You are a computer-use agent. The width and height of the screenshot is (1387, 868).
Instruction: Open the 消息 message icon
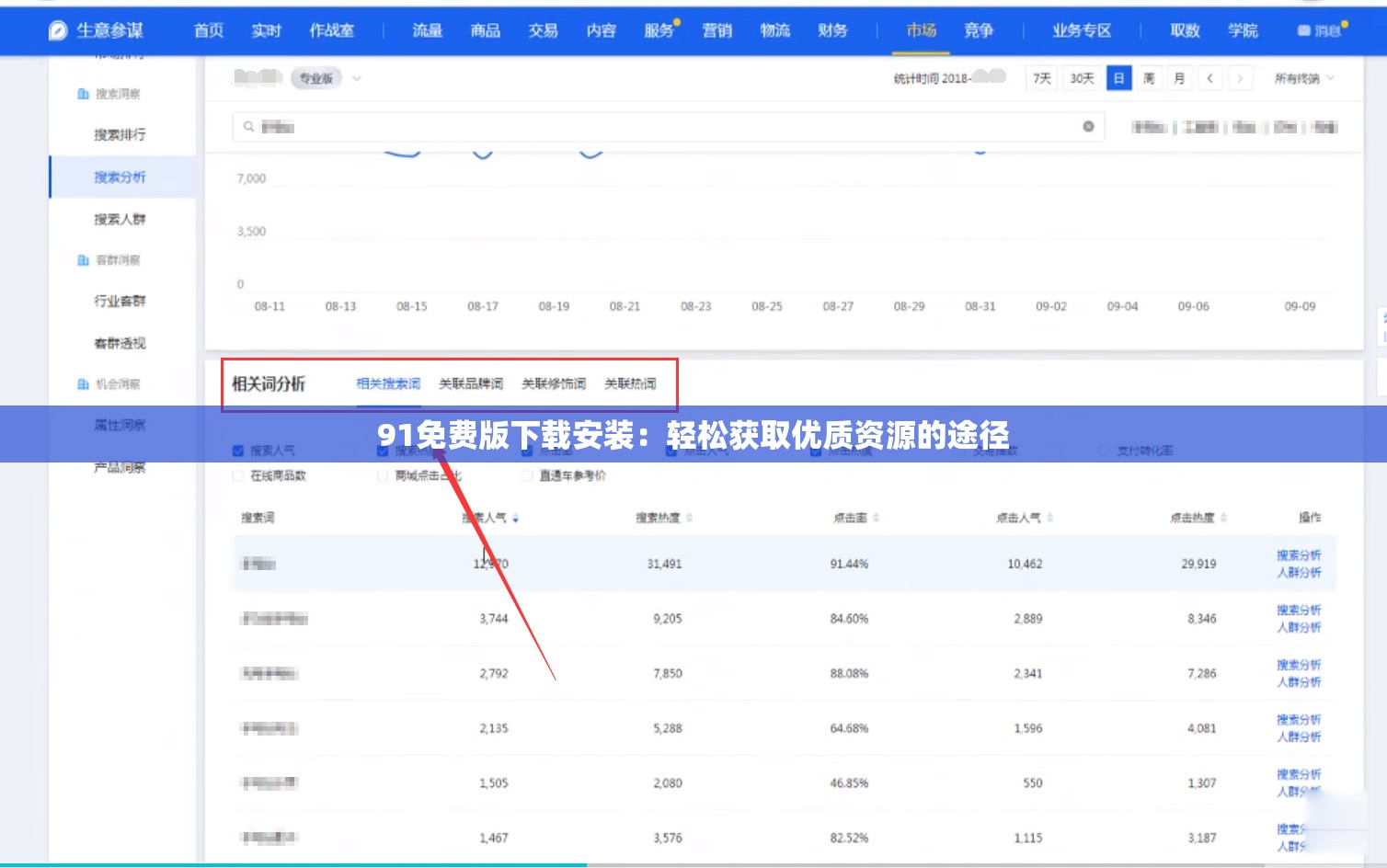coord(1303,30)
